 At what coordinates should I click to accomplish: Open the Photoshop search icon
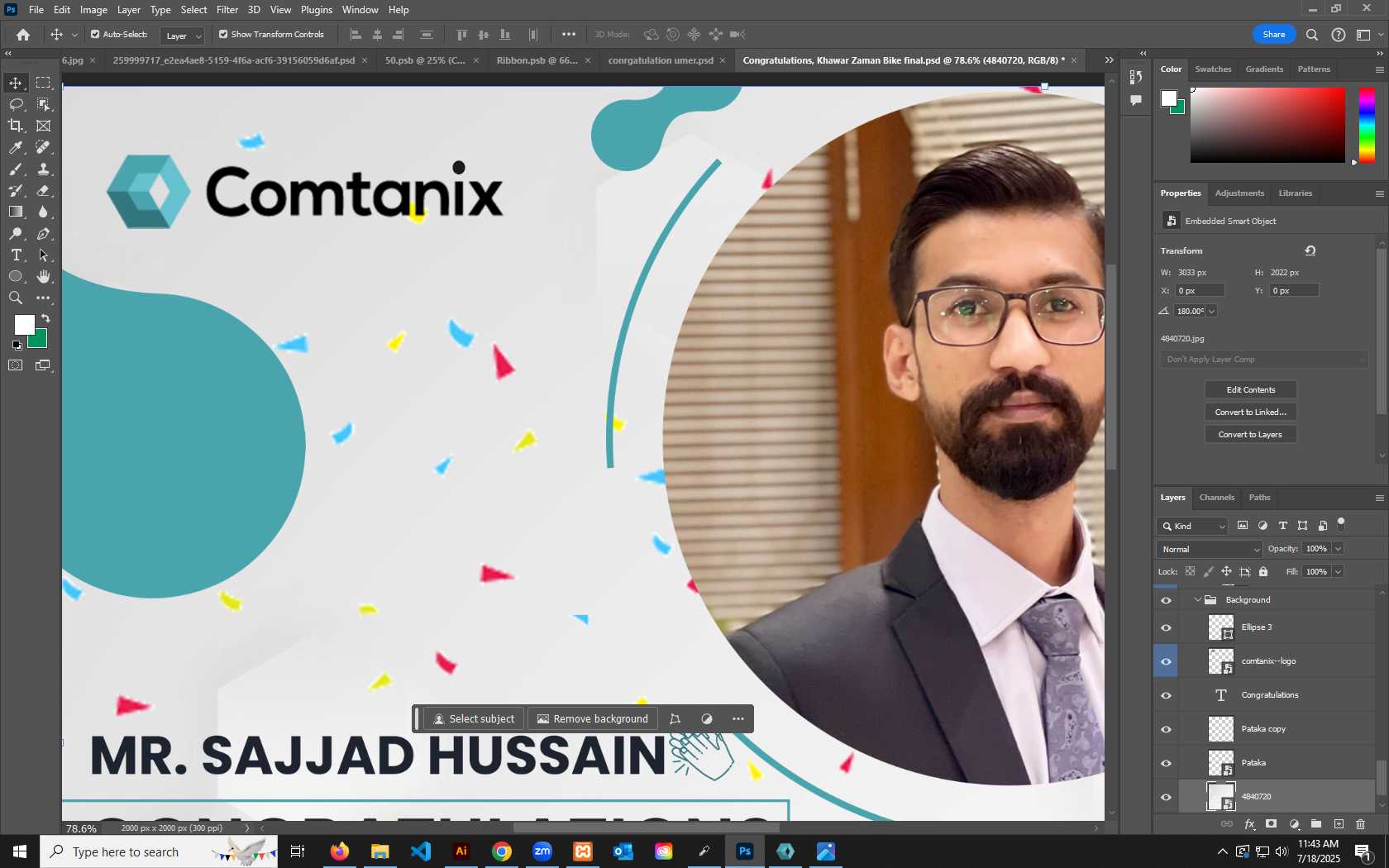(1311, 35)
